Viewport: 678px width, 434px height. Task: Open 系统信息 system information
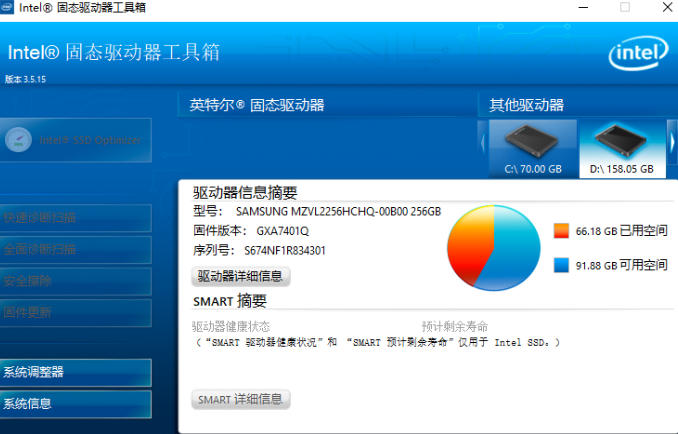76,404
